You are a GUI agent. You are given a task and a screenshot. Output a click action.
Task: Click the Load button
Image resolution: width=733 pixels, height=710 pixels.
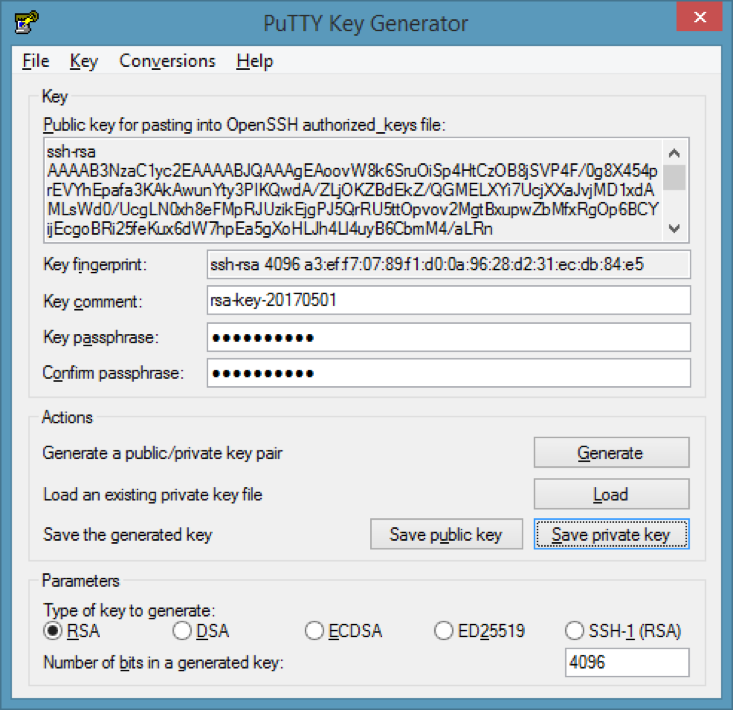[x=611, y=494]
